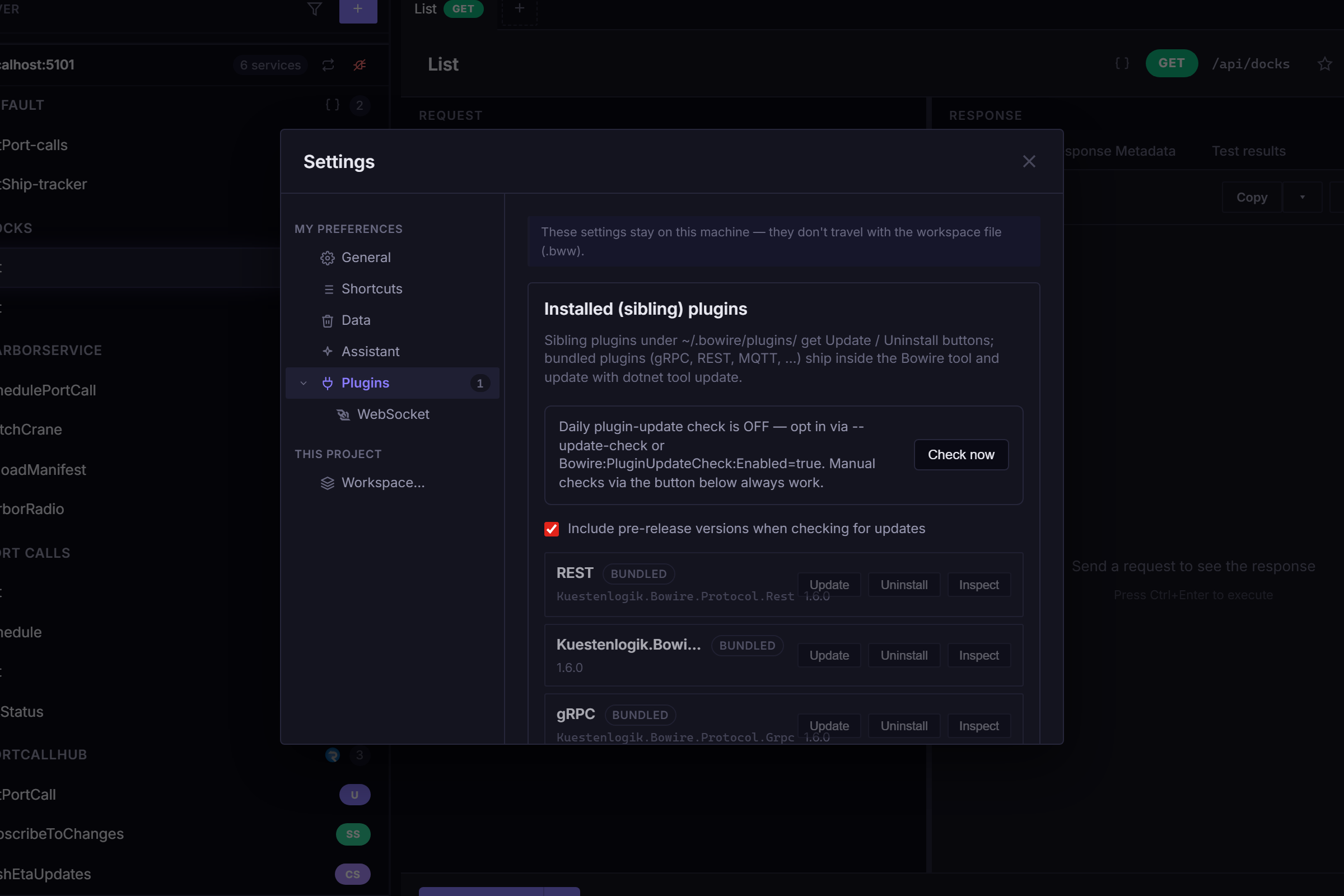Click the filter funnel icon in sidebar
The height and width of the screenshot is (896, 1344).
click(x=314, y=8)
